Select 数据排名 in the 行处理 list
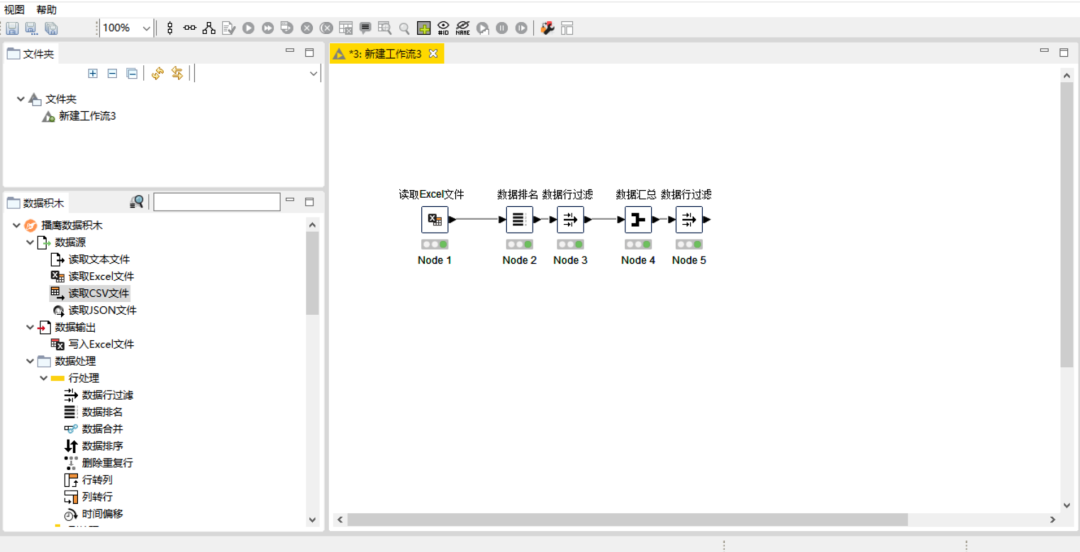Screen dimensions: 1080x552 (102, 412)
